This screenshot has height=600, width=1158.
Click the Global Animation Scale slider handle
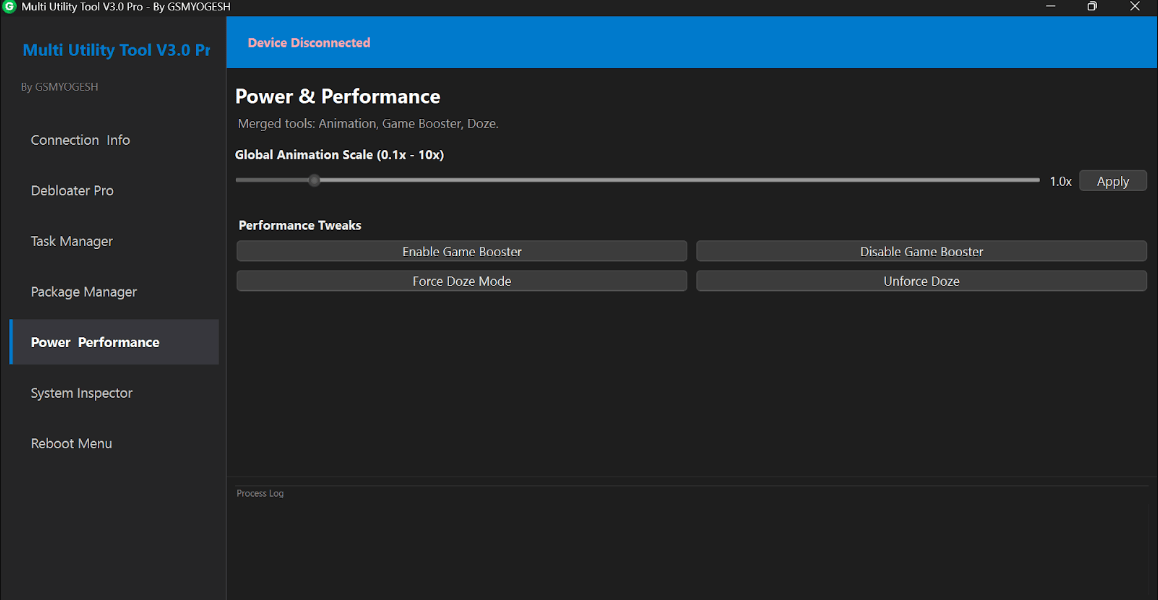tap(314, 180)
